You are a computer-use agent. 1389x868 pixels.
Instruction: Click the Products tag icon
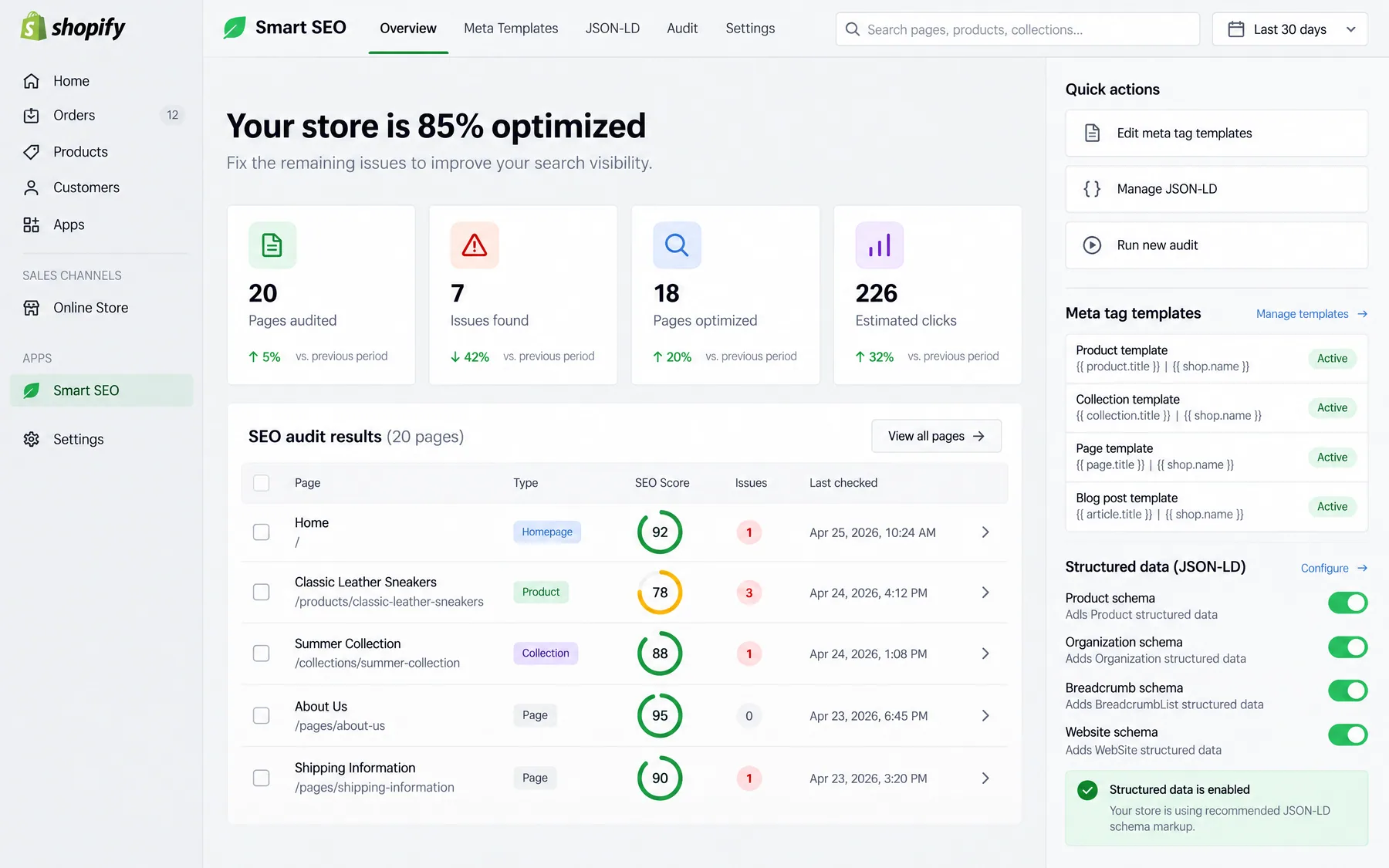[x=31, y=152]
